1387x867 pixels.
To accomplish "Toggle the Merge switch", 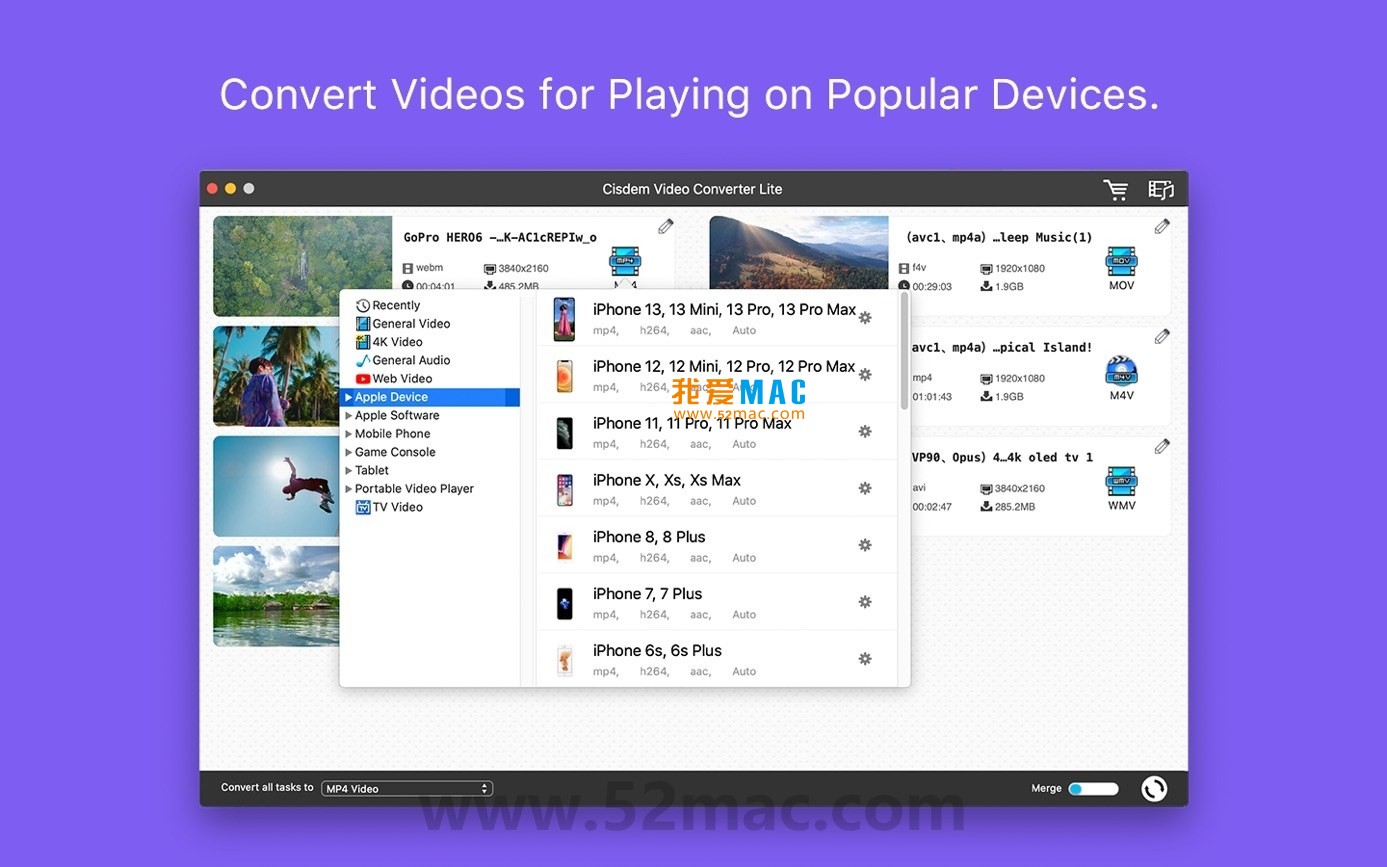I will [x=1093, y=788].
